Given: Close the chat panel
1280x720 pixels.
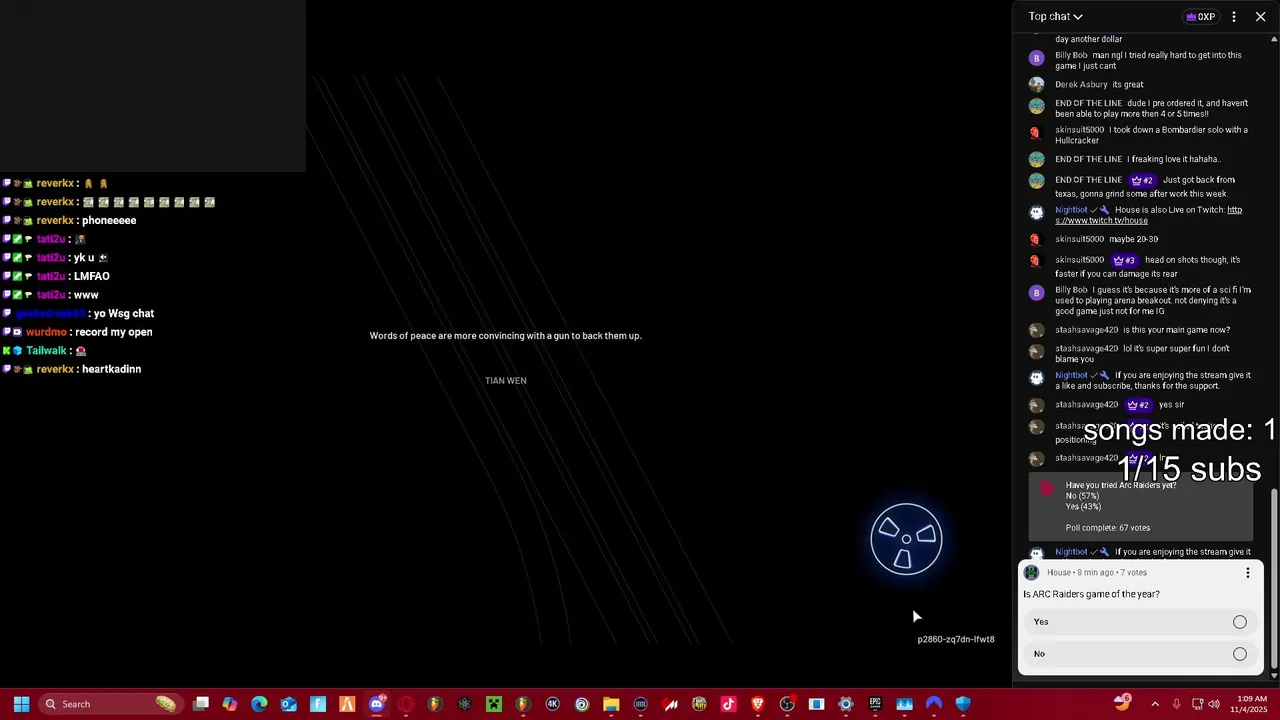Looking at the screenshot, I should pos(1261,16).
